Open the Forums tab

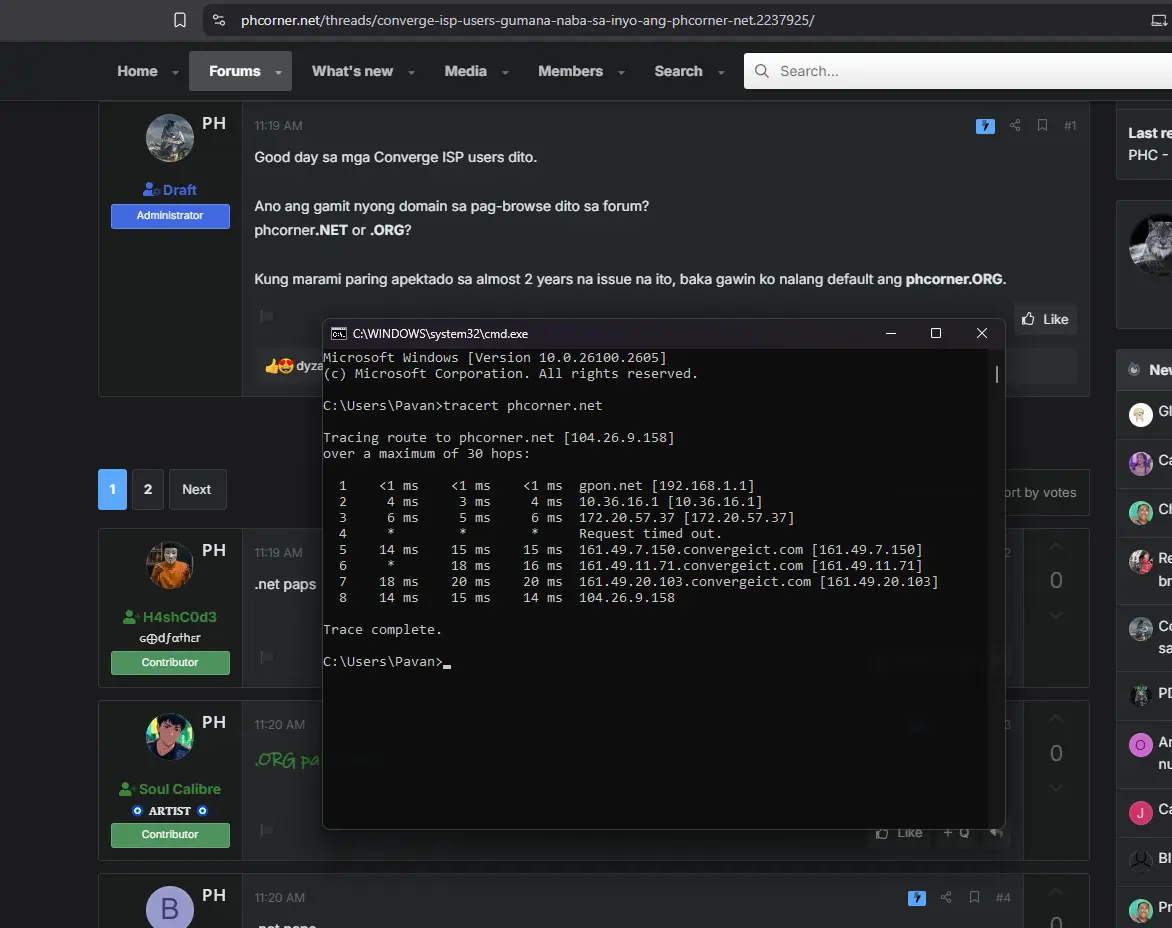click(235, 71)
